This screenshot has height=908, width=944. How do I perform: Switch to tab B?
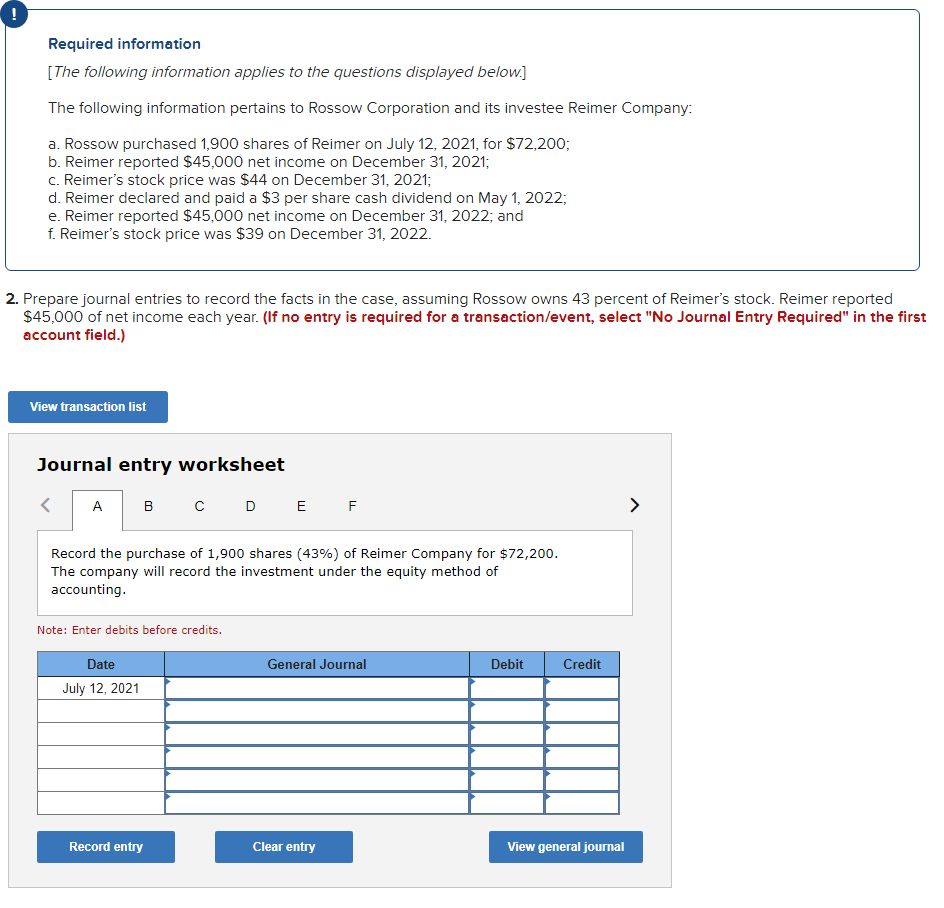(x=148, y=506)
